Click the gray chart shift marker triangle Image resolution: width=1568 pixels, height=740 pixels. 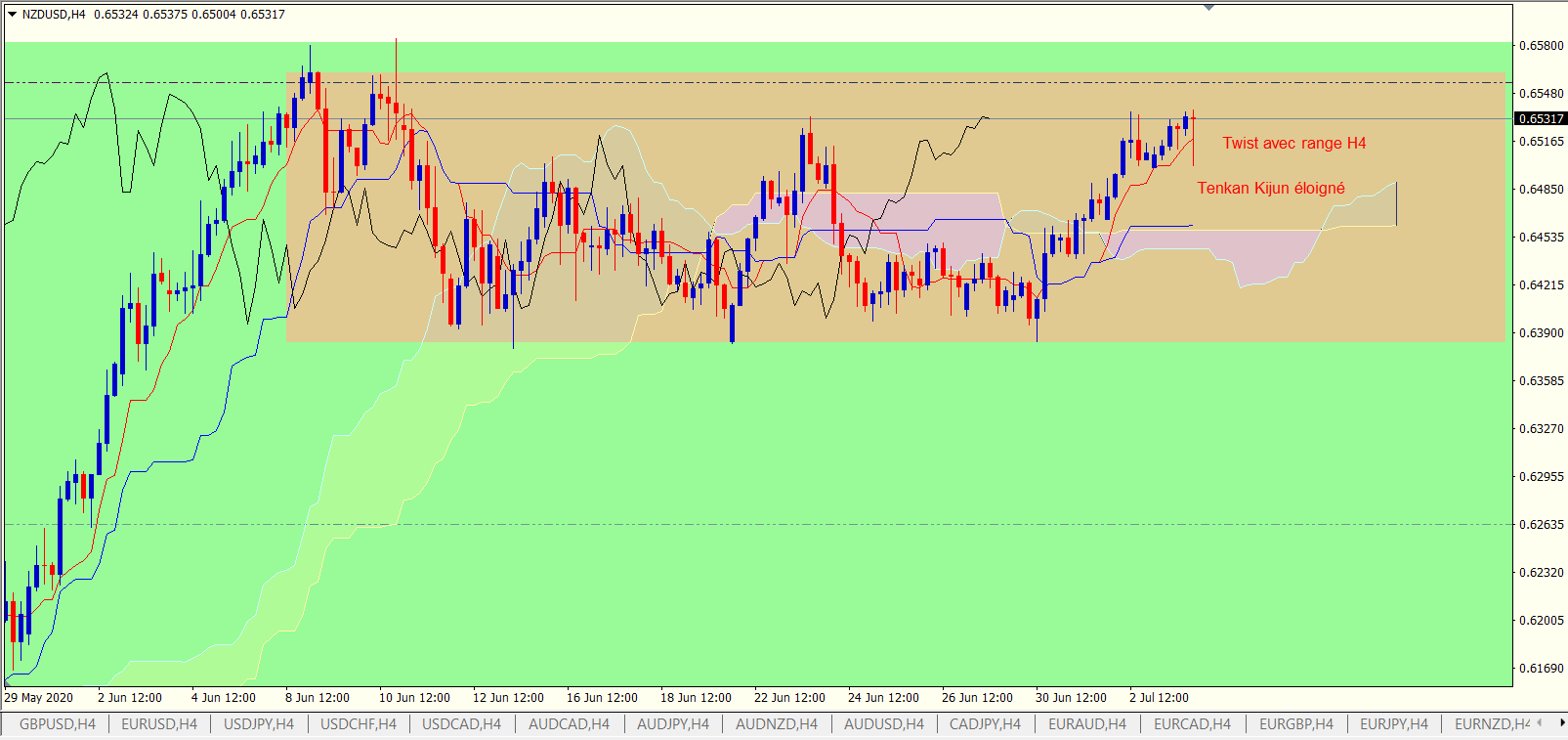(1208, 8)
